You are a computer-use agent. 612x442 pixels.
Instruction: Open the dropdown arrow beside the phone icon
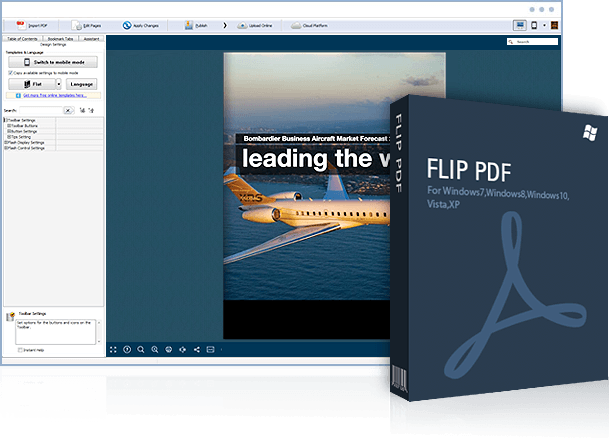pos(544,25)
